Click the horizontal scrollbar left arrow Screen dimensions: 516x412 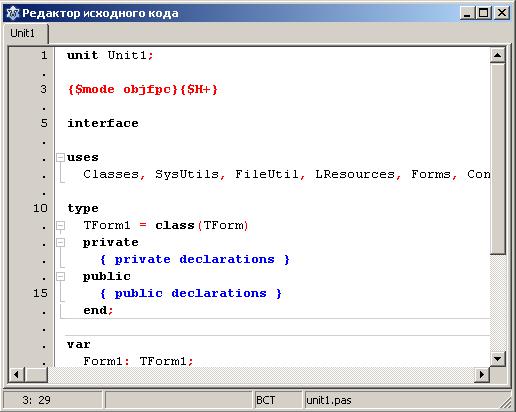point(16,374)
